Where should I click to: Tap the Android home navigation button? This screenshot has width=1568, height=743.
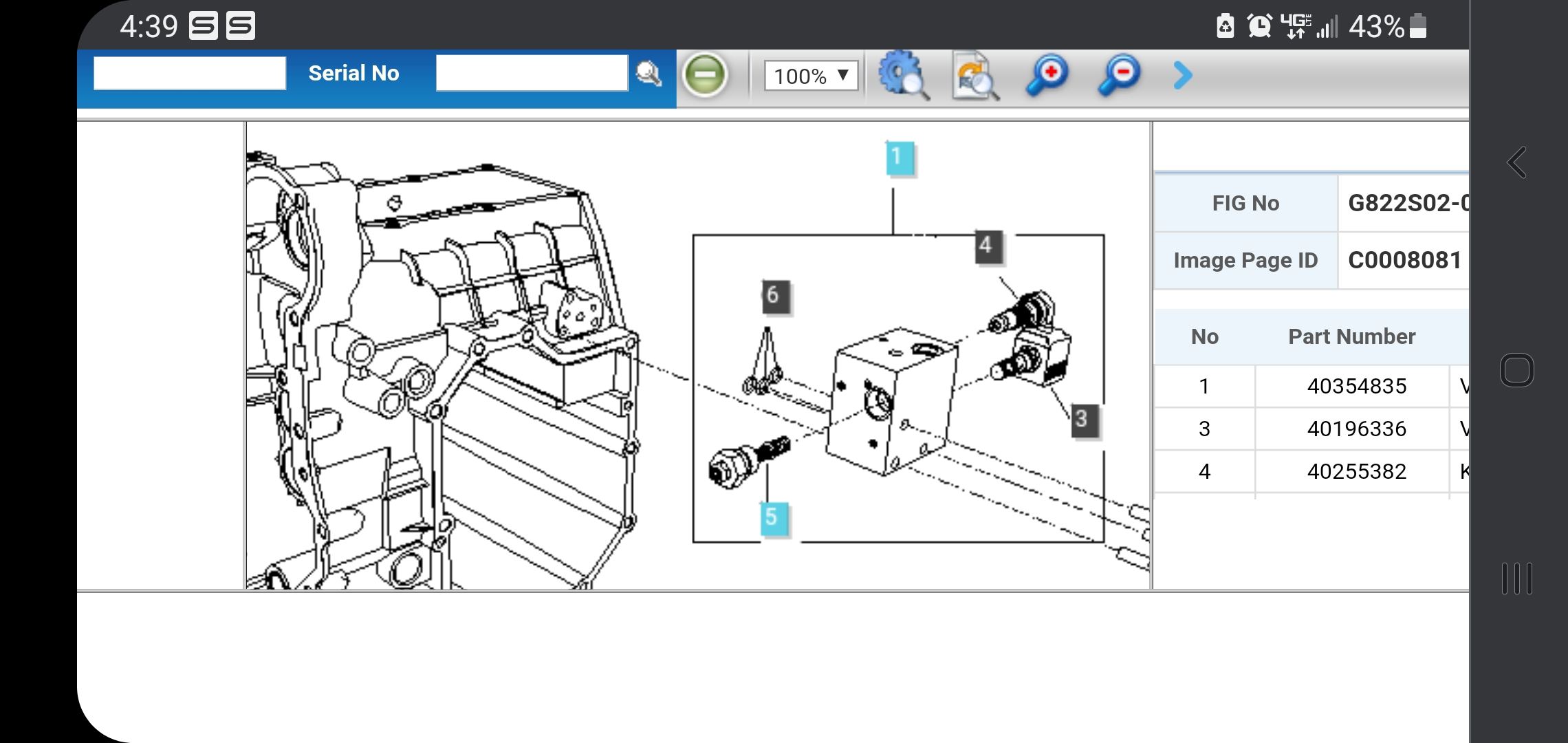click(x=1516, y=371)
